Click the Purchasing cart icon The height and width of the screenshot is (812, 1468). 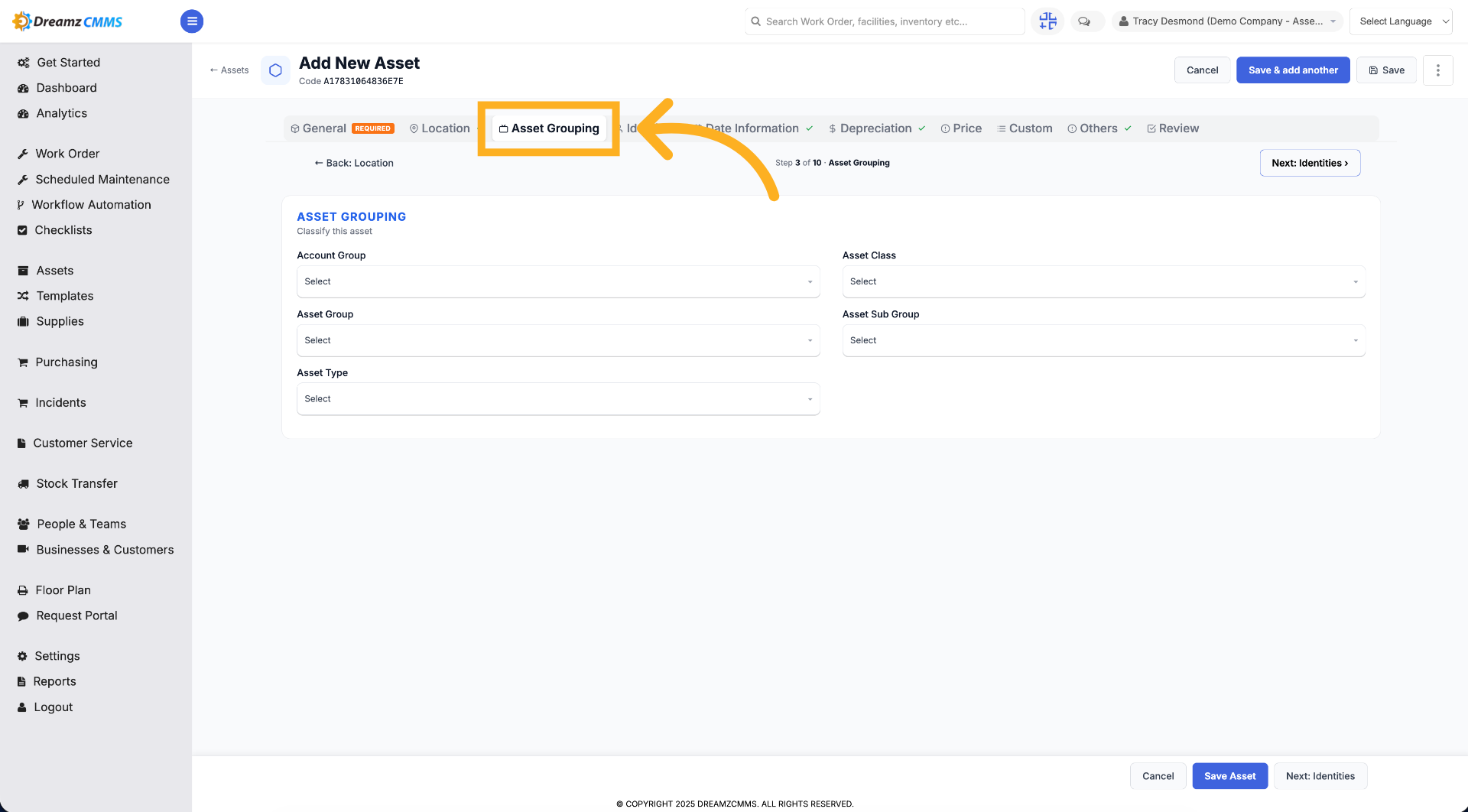[23, 362]
